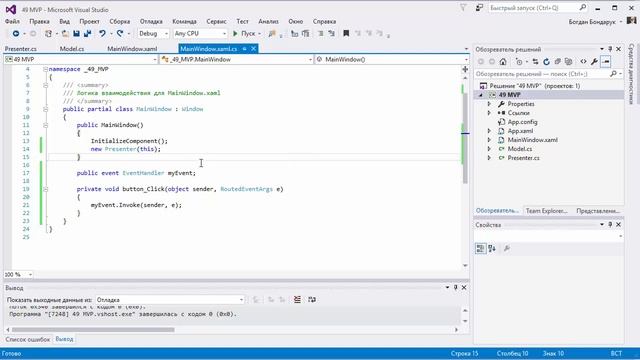Open Properties via the wrench icon
Viewport: 640px width, 360px height.
[594, 62]
